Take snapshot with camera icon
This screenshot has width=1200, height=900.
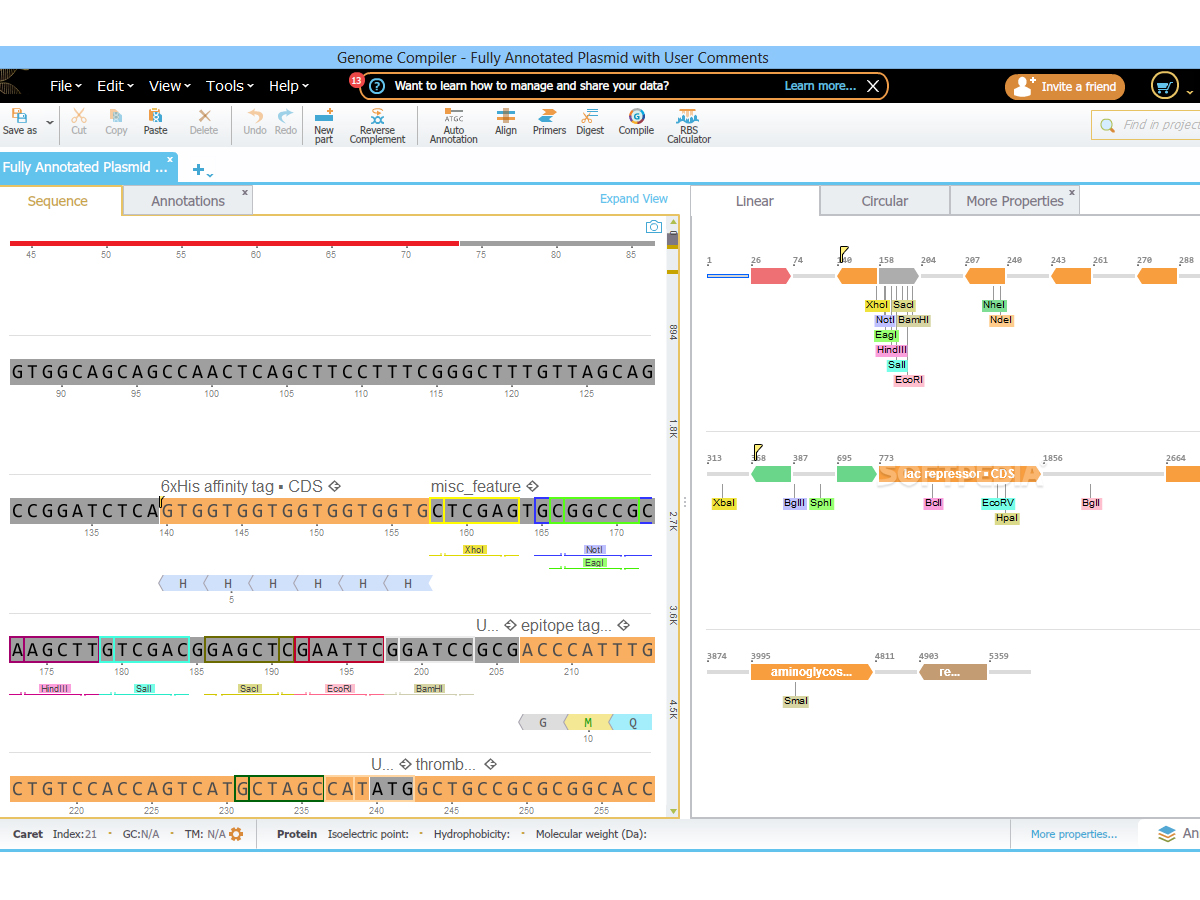[x=653, y=227]
